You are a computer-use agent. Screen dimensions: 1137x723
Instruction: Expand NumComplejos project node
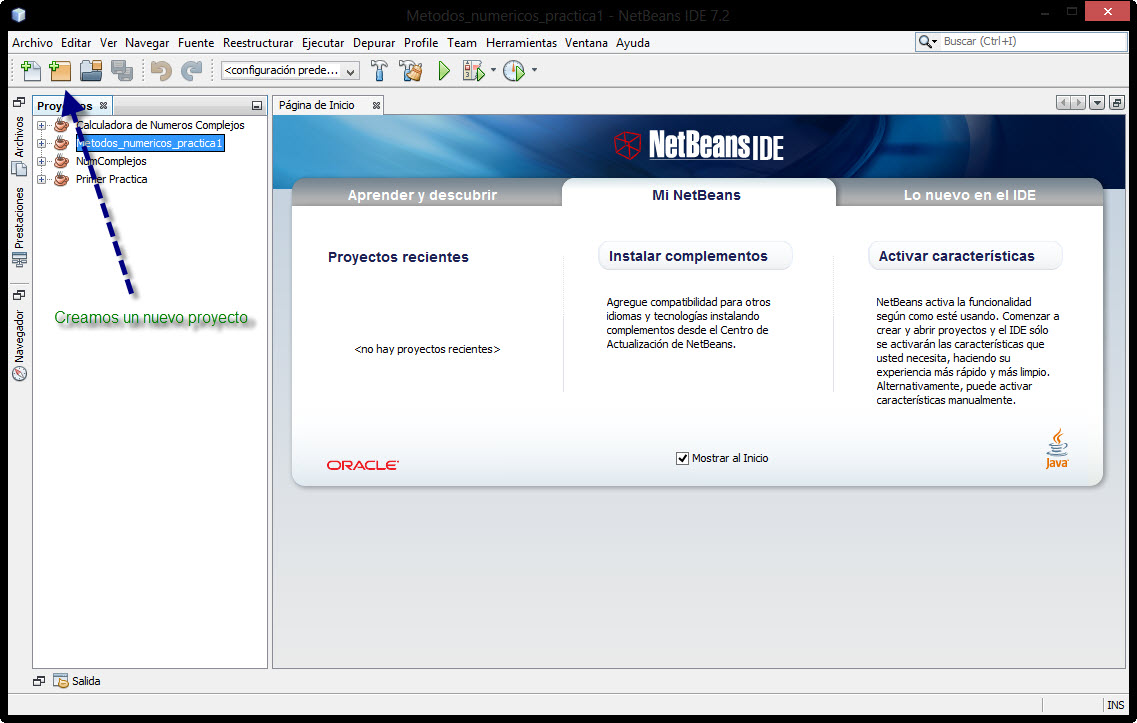pyautogui.click(x=41, y=162)
